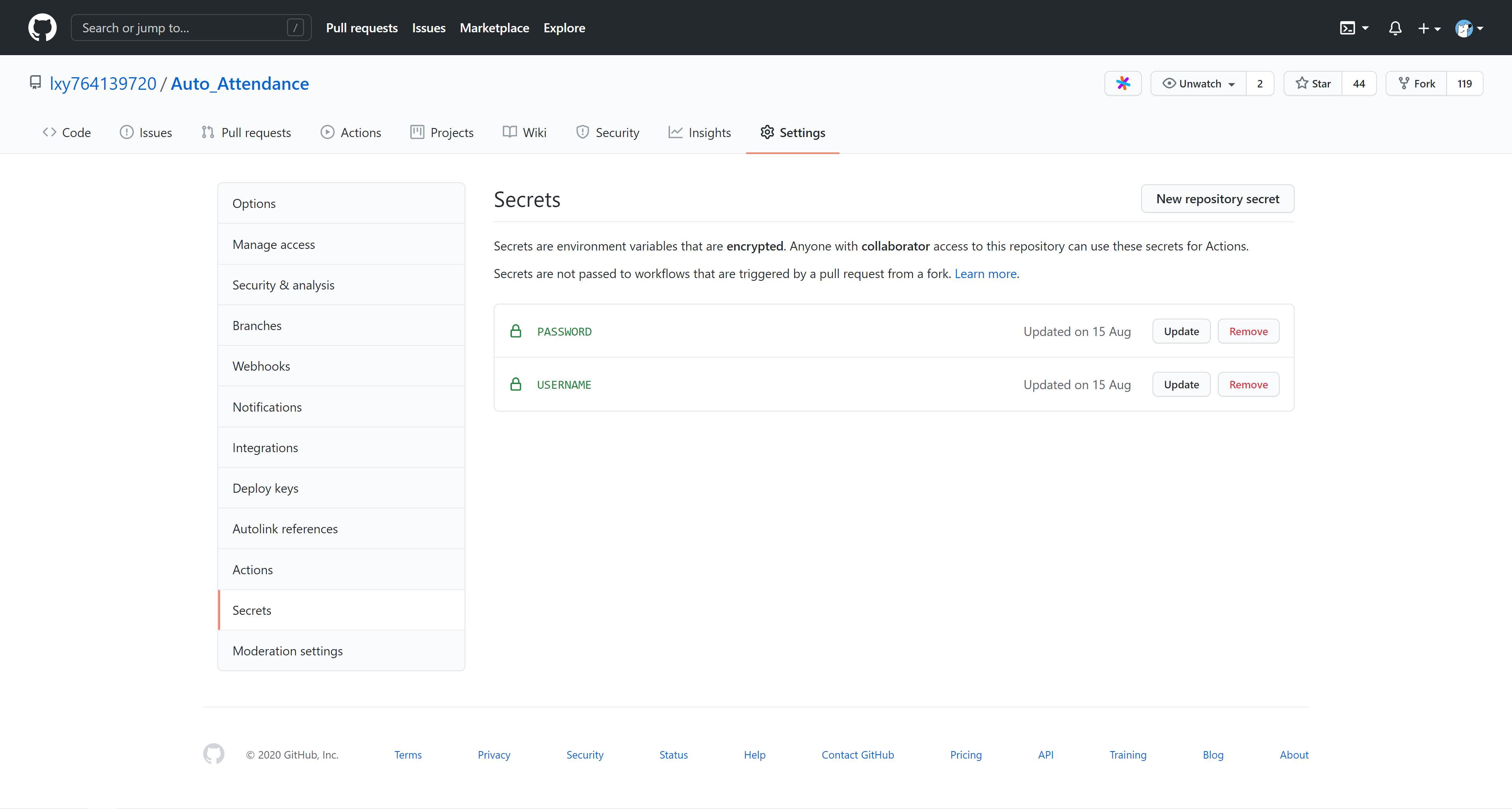Image resolution: width=1512 pixels, height=809 pixels.
Task: Select Notifications in settings sidebar
Action: [342, 407]
